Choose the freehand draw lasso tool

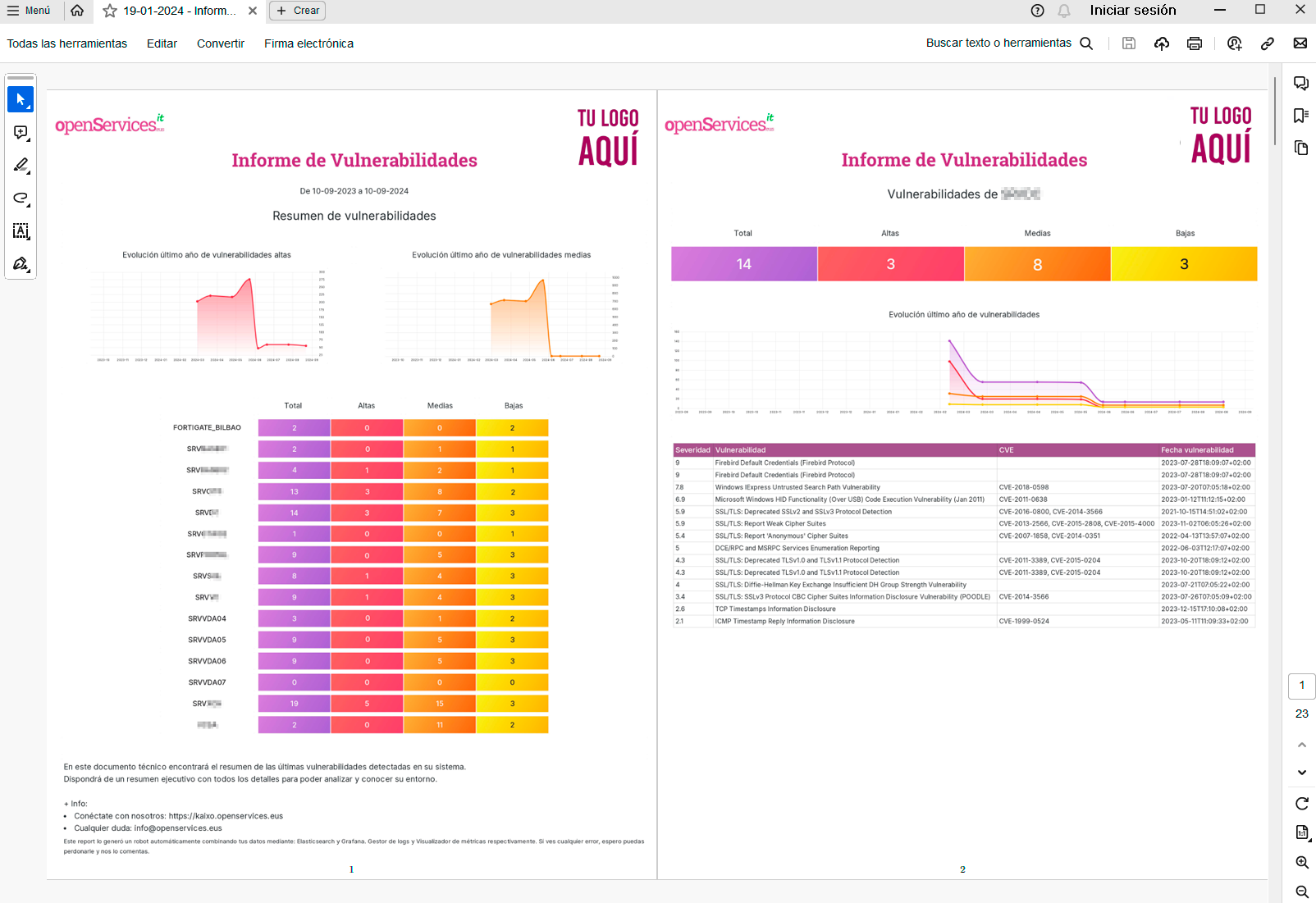(x=21, y=198)
